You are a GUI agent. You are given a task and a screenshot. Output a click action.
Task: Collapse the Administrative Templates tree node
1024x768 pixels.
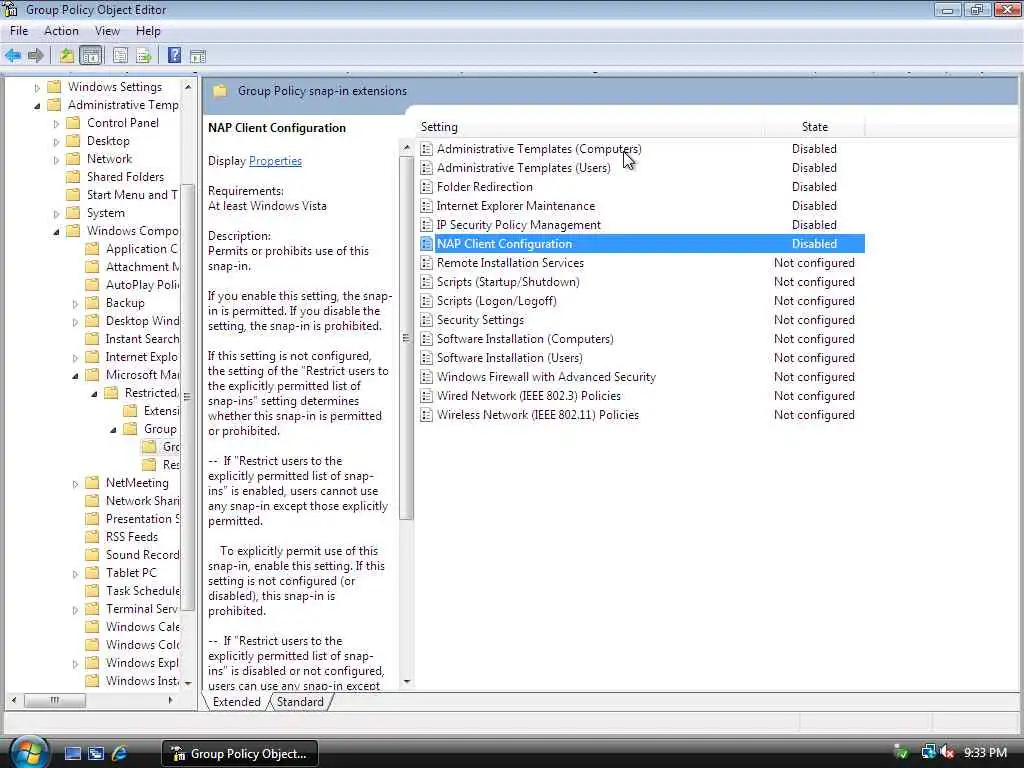tap(37, 106)
